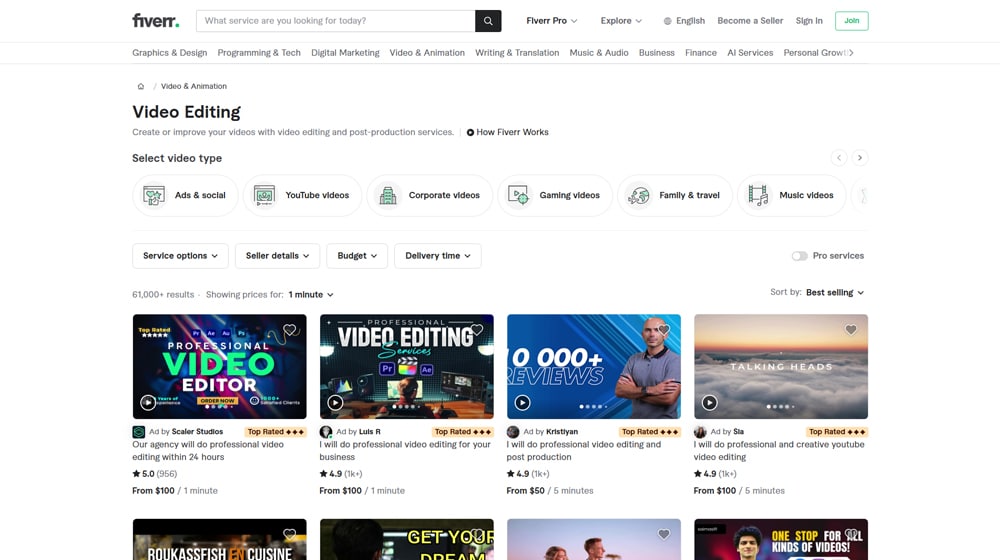
Task: Click the Family & travel icon
Action: (x=638, y=195)
